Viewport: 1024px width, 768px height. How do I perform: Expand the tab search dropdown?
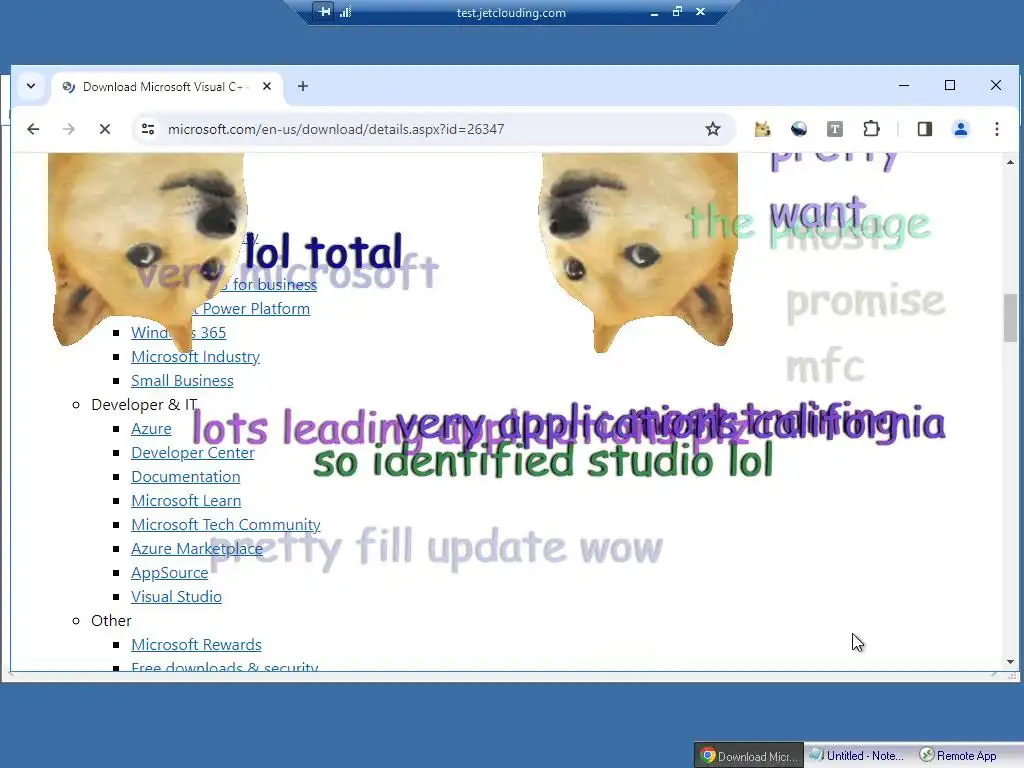coord(31,86)
